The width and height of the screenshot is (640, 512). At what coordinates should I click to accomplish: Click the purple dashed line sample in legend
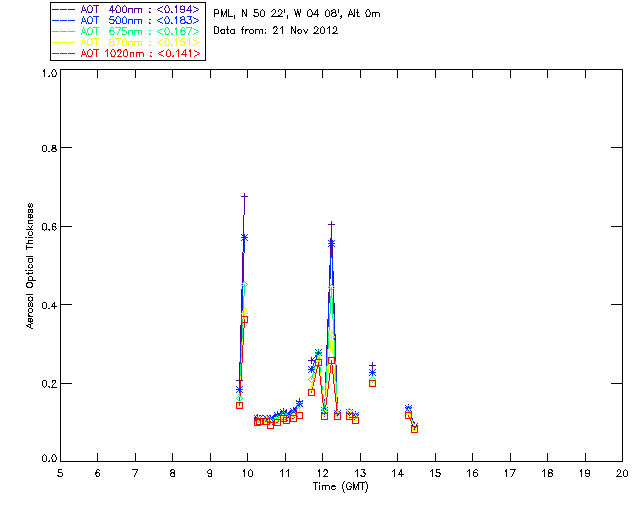coord(64,9)
